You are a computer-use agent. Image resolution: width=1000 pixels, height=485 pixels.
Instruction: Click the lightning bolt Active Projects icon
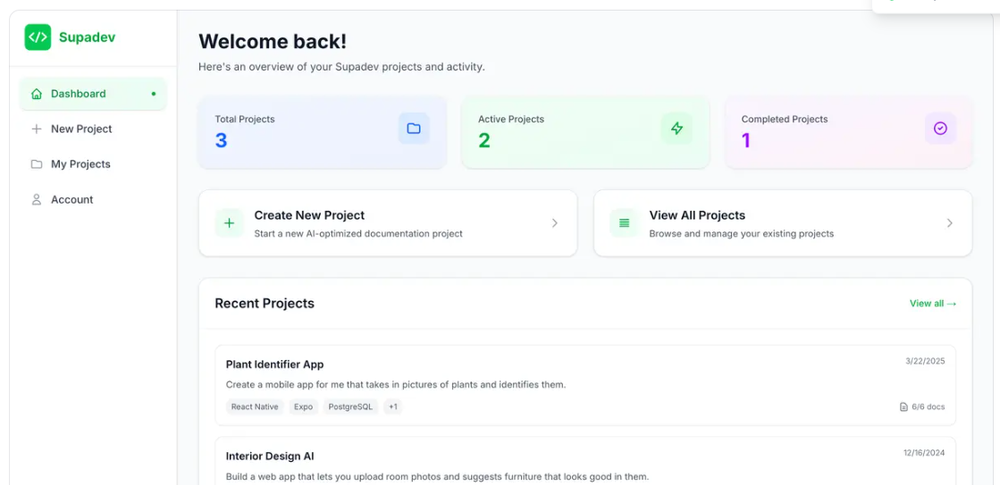[677, 128]
